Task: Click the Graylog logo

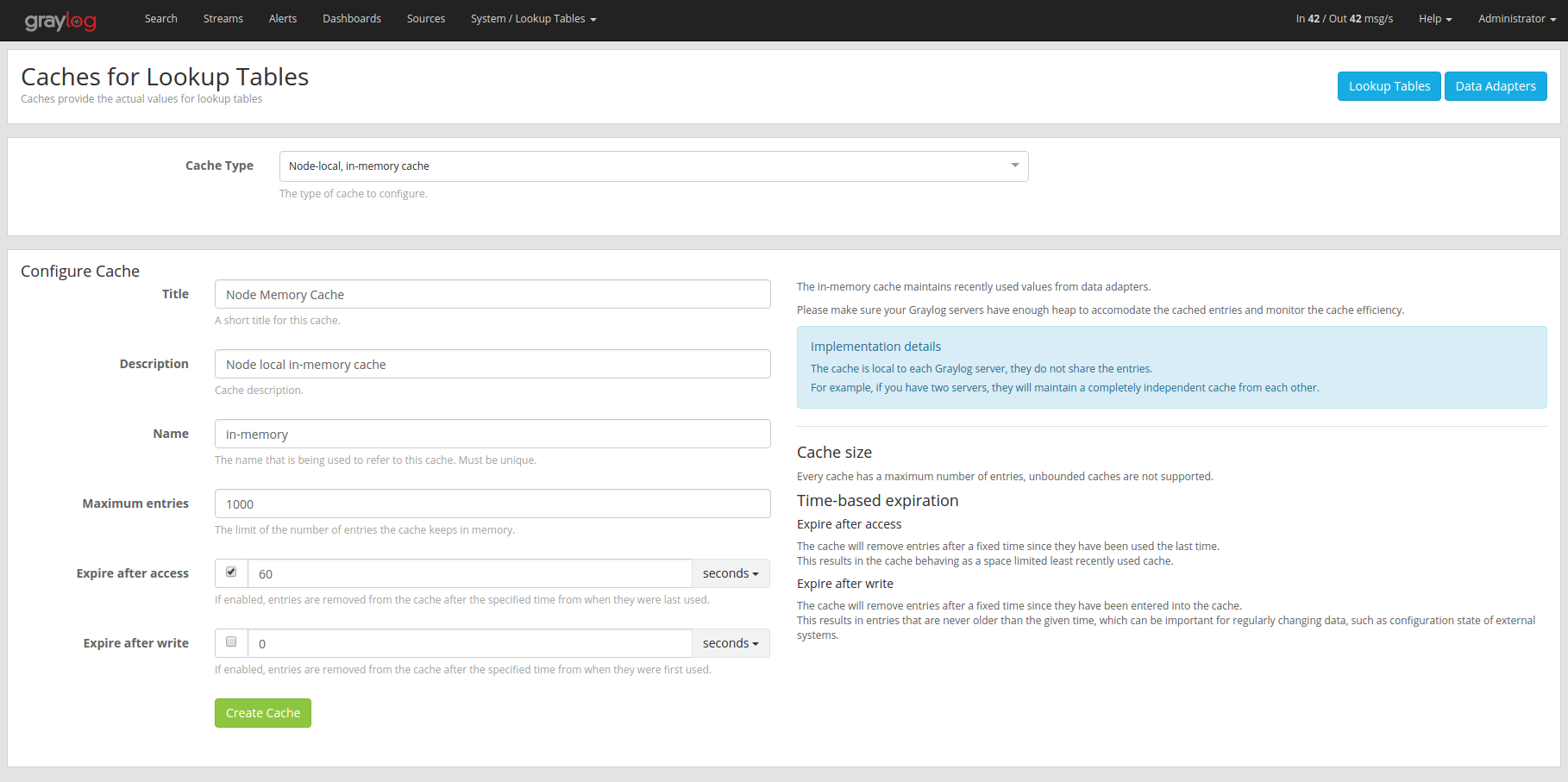Action: coord(60,21)
